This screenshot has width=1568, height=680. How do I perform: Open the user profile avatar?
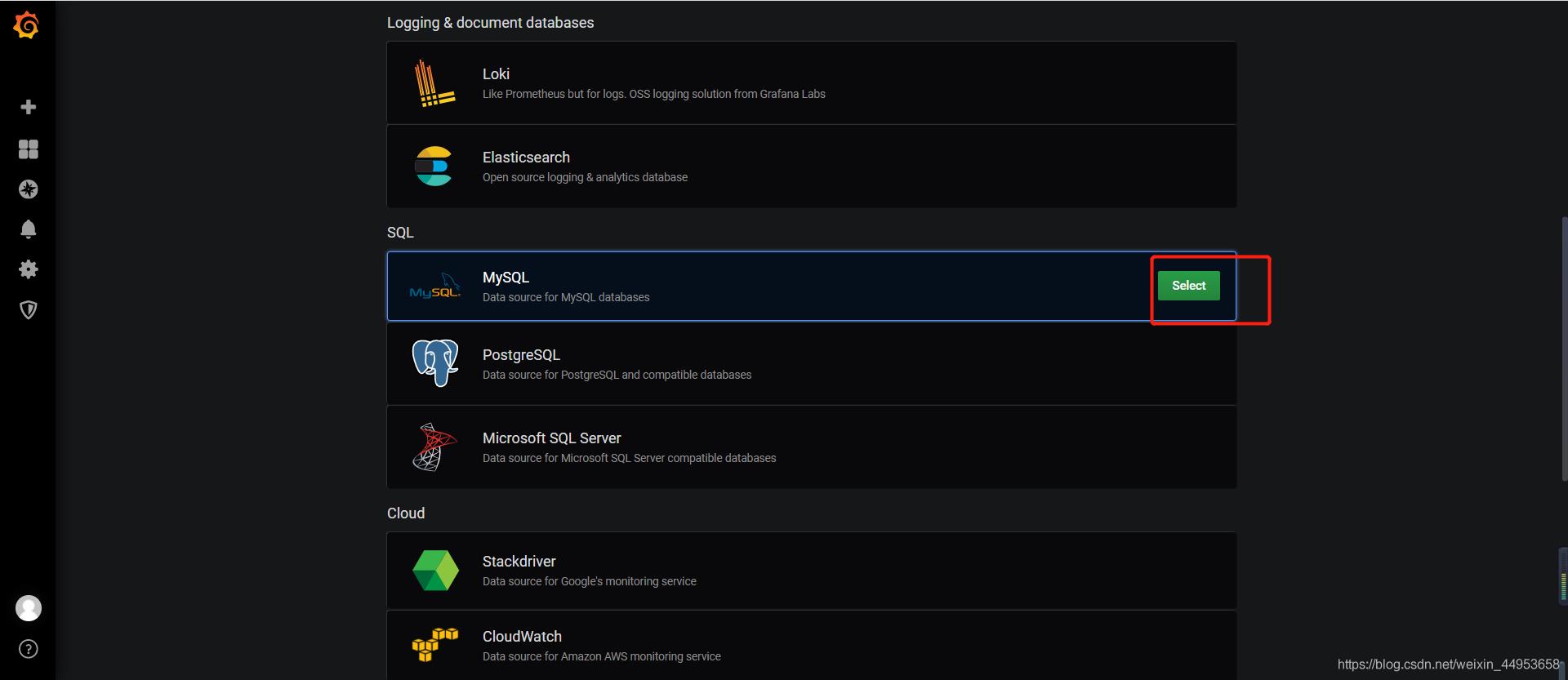tap(28, 608)
